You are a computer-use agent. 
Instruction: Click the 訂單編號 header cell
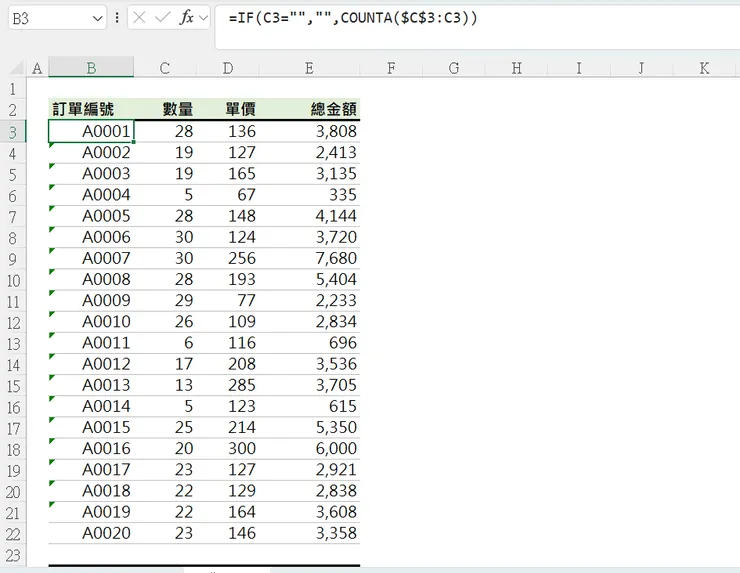91,109
